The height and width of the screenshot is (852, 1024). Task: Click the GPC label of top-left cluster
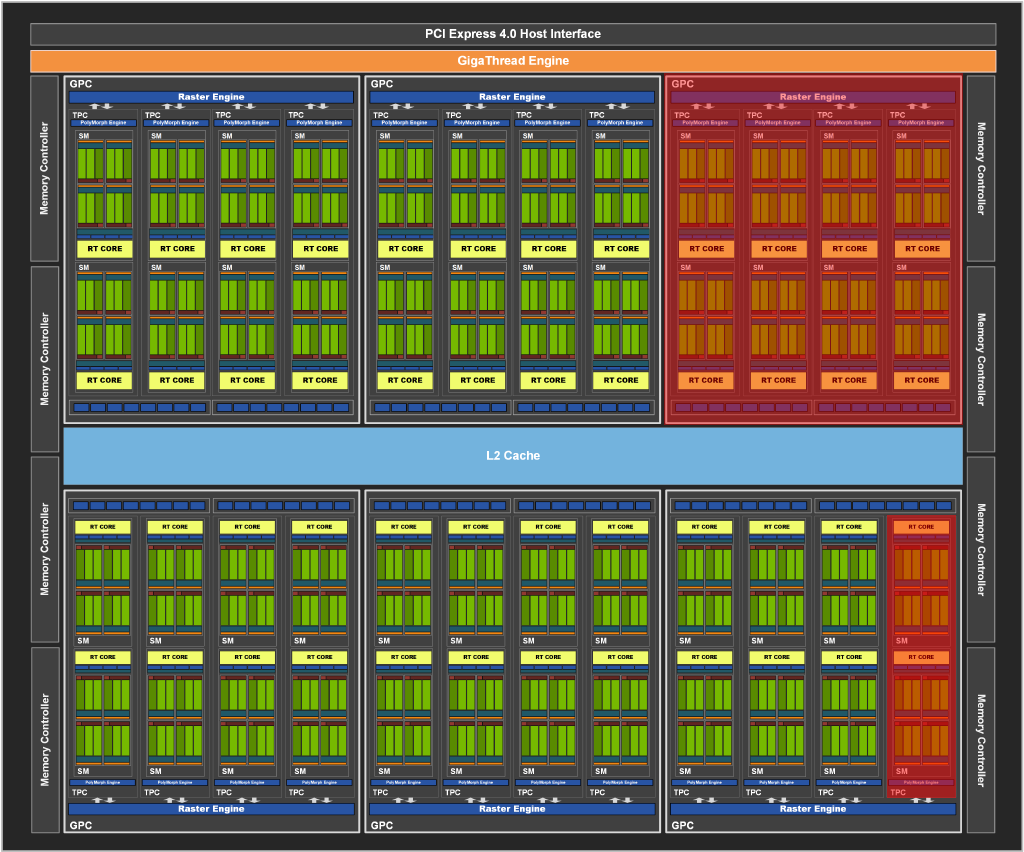click(80, 84)
